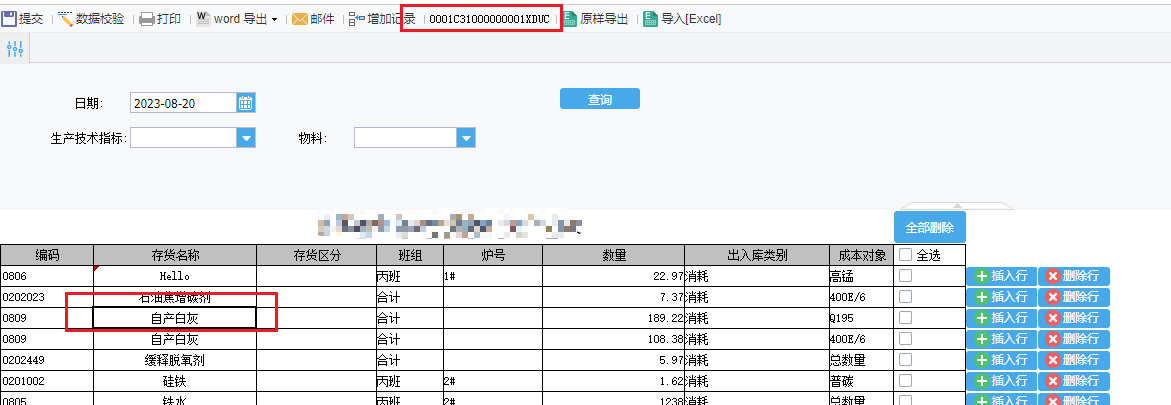
Task: Click the 增加记录 toolbar item
Action: [x=382, y=19]
